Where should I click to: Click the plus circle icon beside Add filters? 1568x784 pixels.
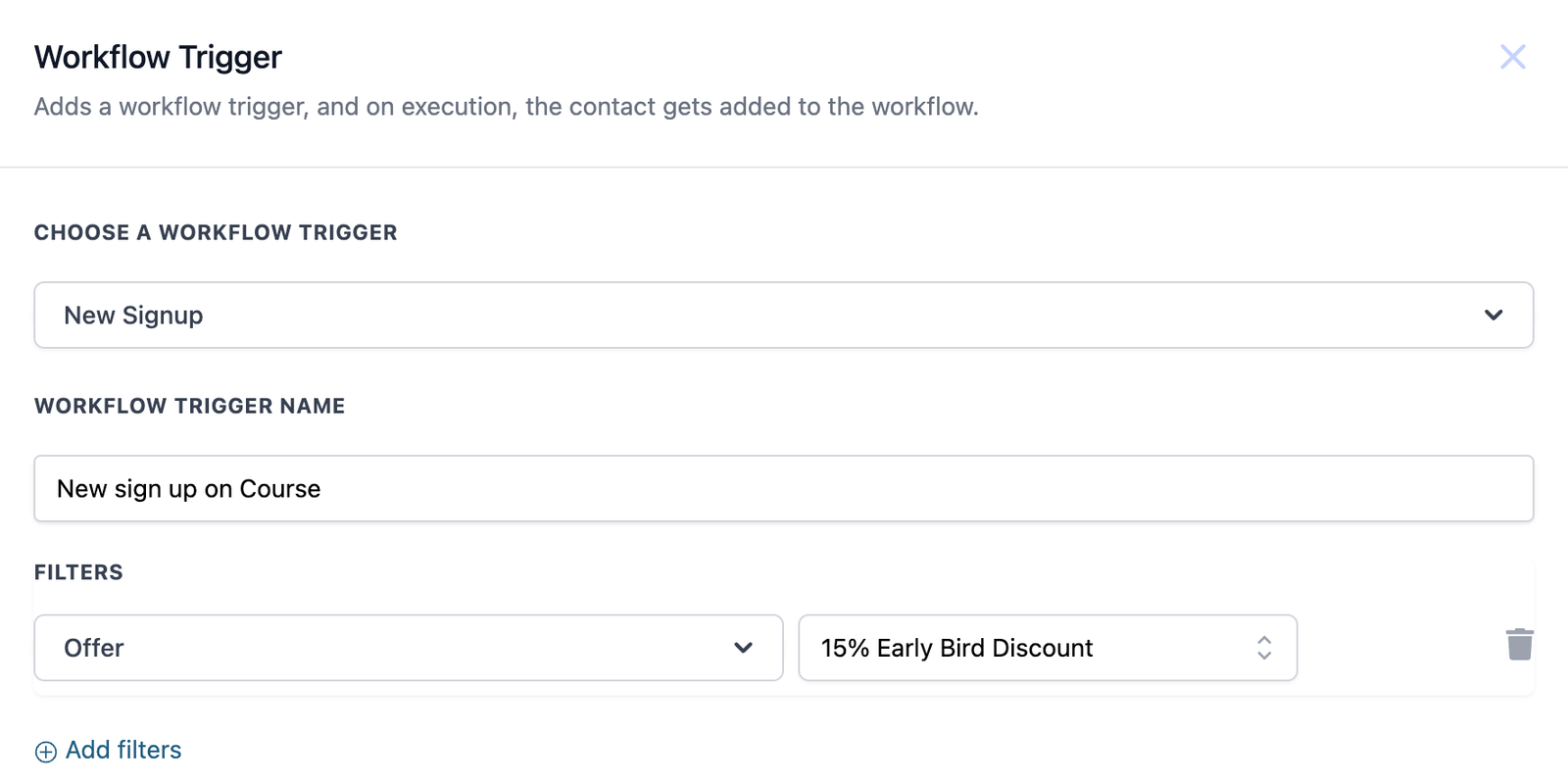point(46,752)
